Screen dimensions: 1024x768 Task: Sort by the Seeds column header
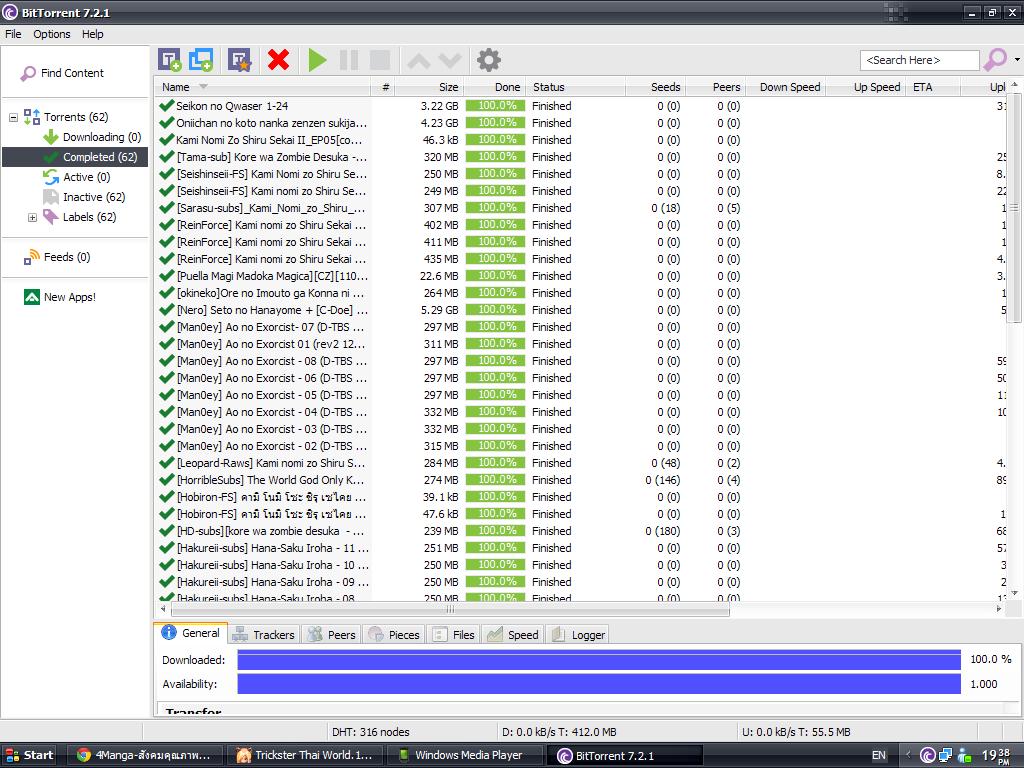pos(656,87)
